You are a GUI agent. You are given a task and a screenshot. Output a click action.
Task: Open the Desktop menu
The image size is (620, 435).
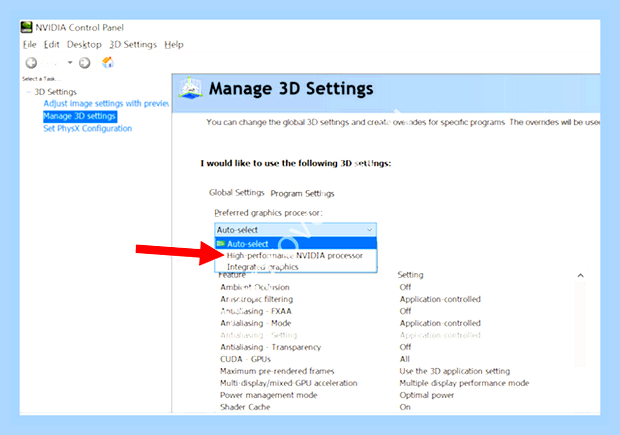[84, 44]
